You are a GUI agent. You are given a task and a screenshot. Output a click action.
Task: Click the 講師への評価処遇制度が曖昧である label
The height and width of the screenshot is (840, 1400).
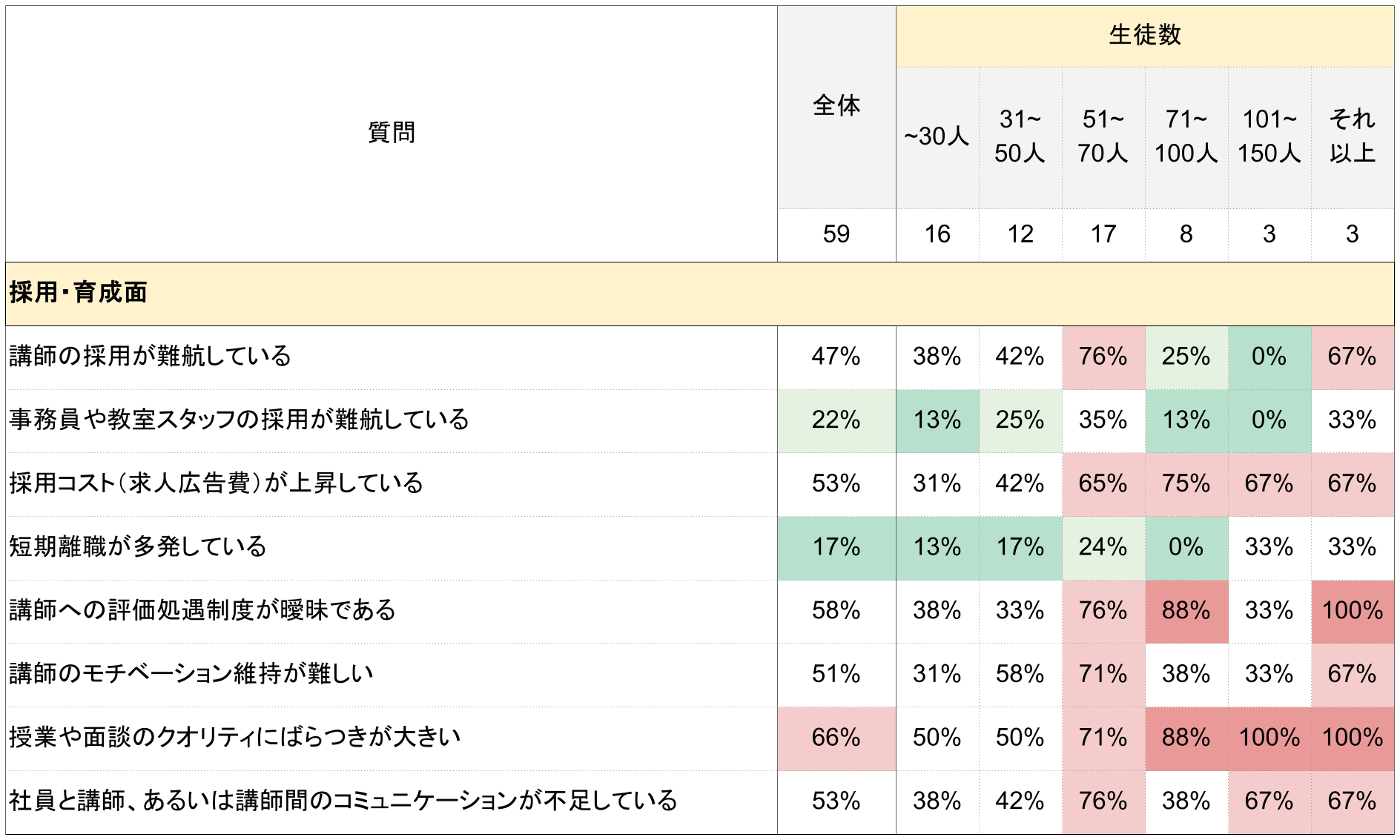coord(202,610)
